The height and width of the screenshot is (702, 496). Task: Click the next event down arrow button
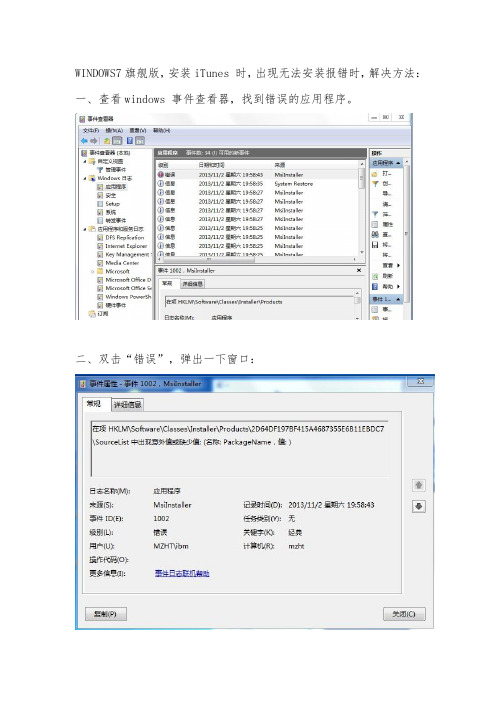coord(419,506)
